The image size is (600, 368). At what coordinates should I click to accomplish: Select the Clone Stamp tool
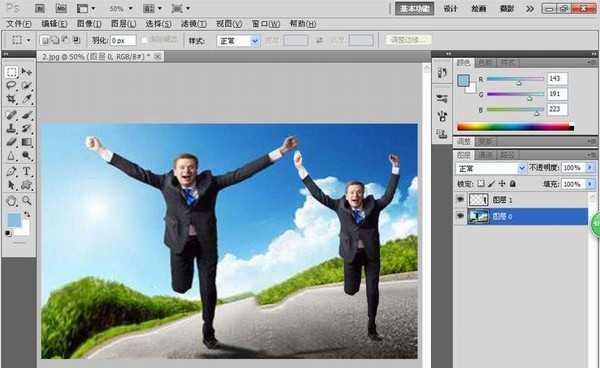coord(11,129)
